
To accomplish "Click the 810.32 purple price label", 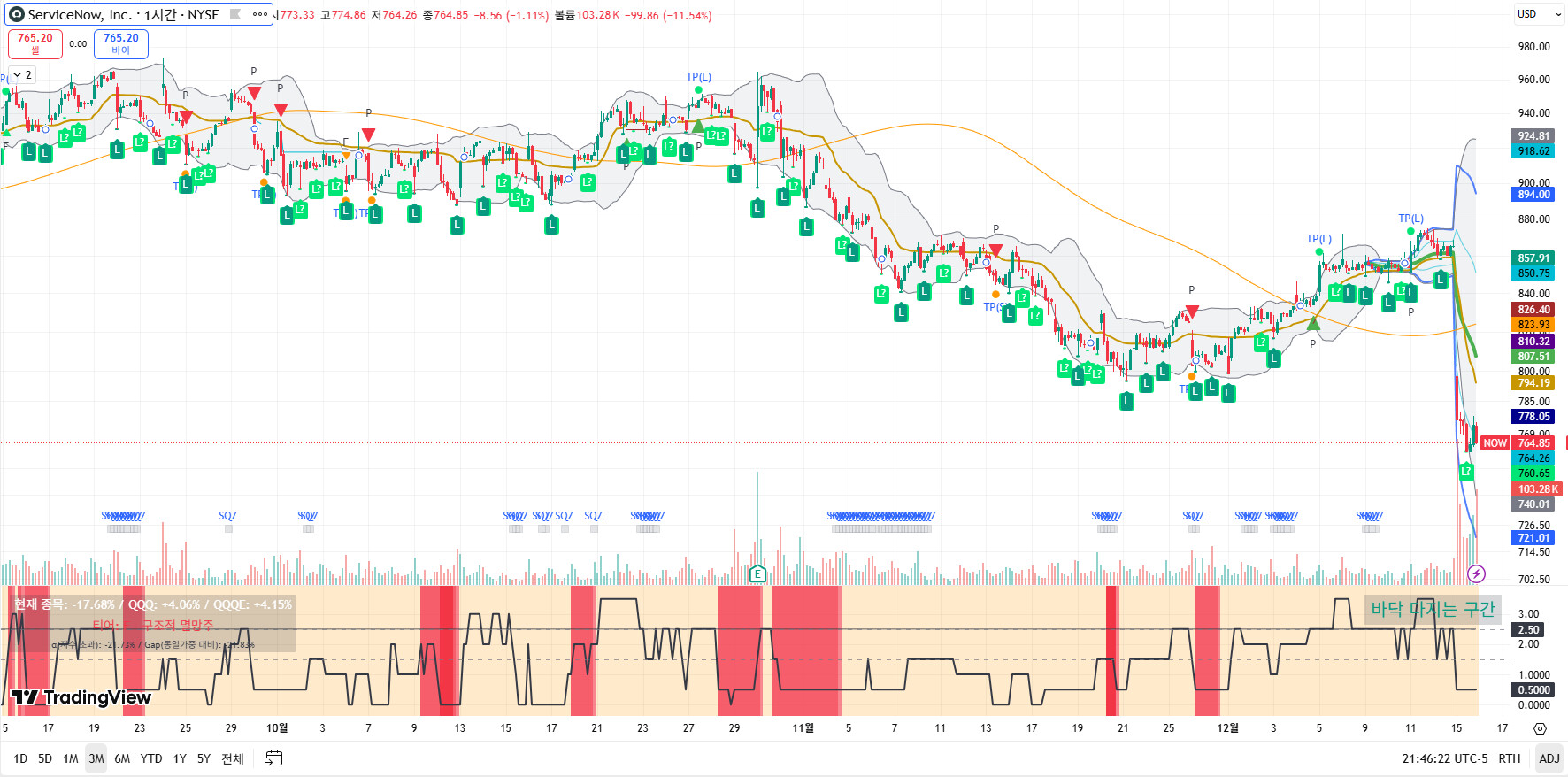I will (x=1533, y=342).
